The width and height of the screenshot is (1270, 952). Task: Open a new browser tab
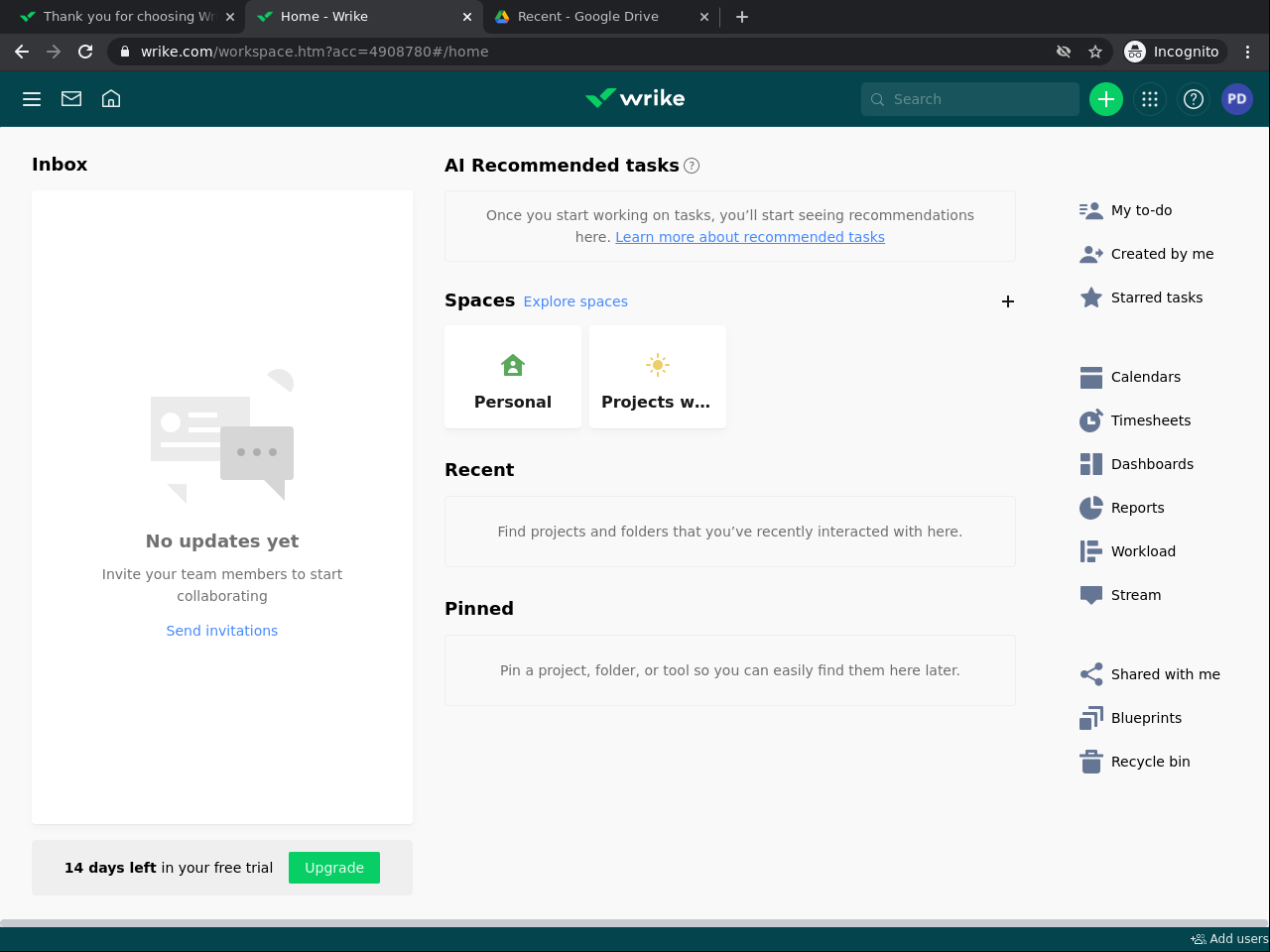click(x=742, y=17)
